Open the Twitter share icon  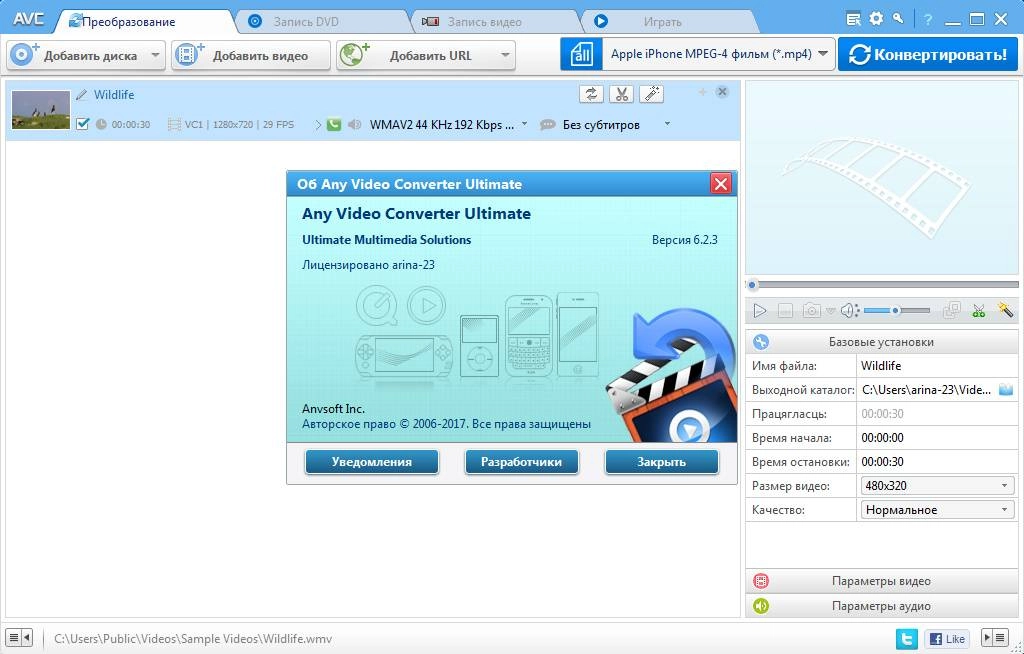point(906,638)
